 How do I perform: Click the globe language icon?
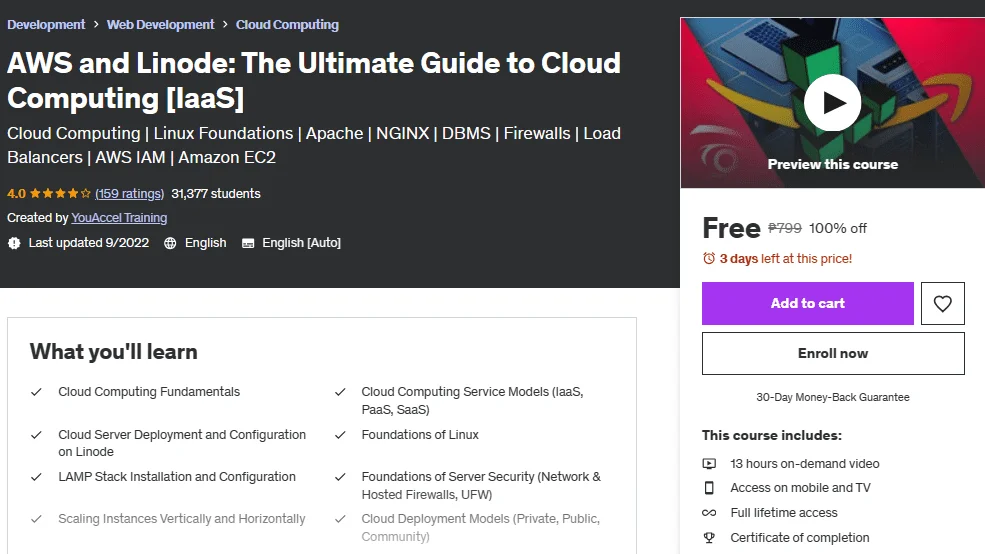(x=170, y=243)
